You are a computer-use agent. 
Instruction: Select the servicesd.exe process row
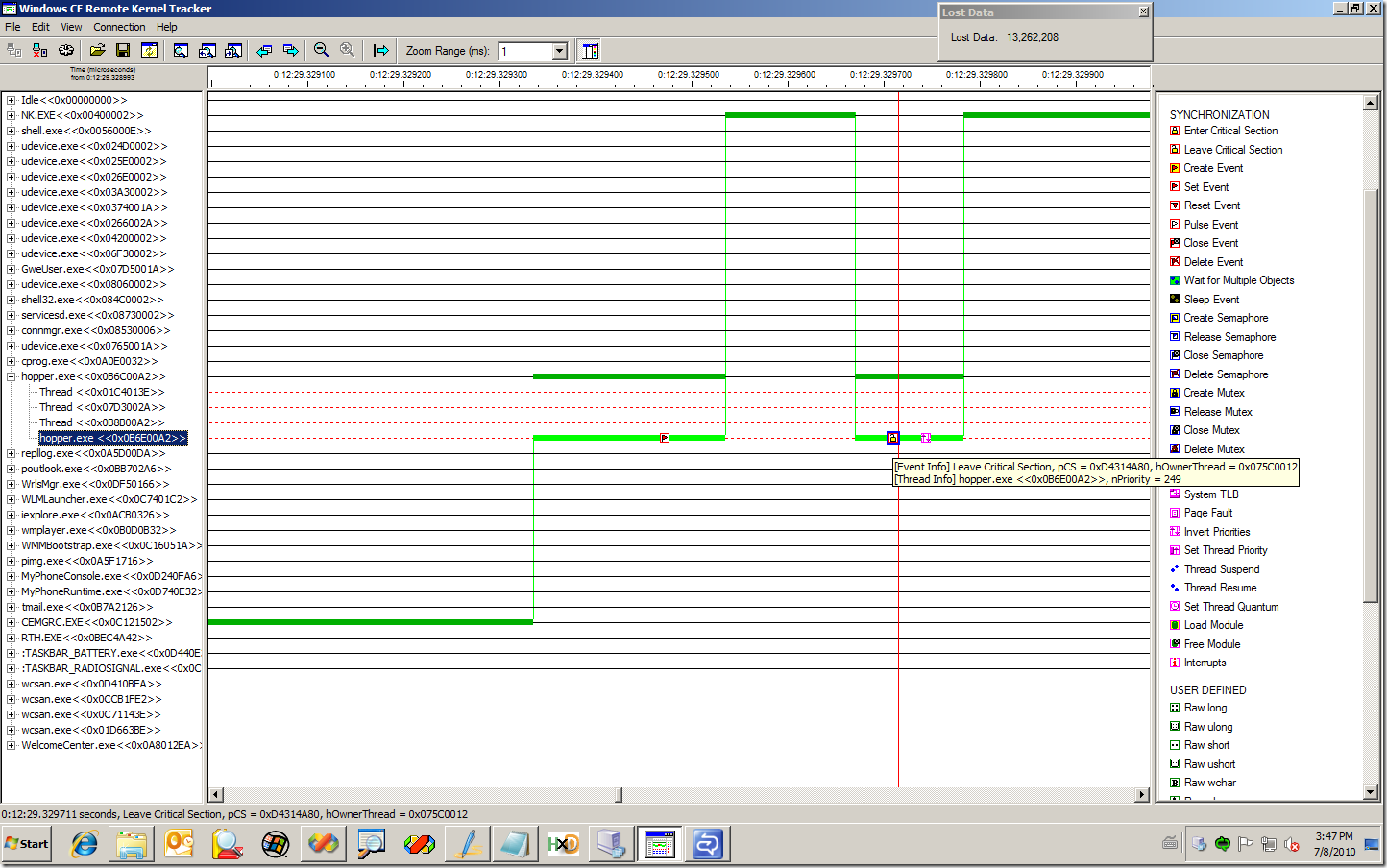98,315
